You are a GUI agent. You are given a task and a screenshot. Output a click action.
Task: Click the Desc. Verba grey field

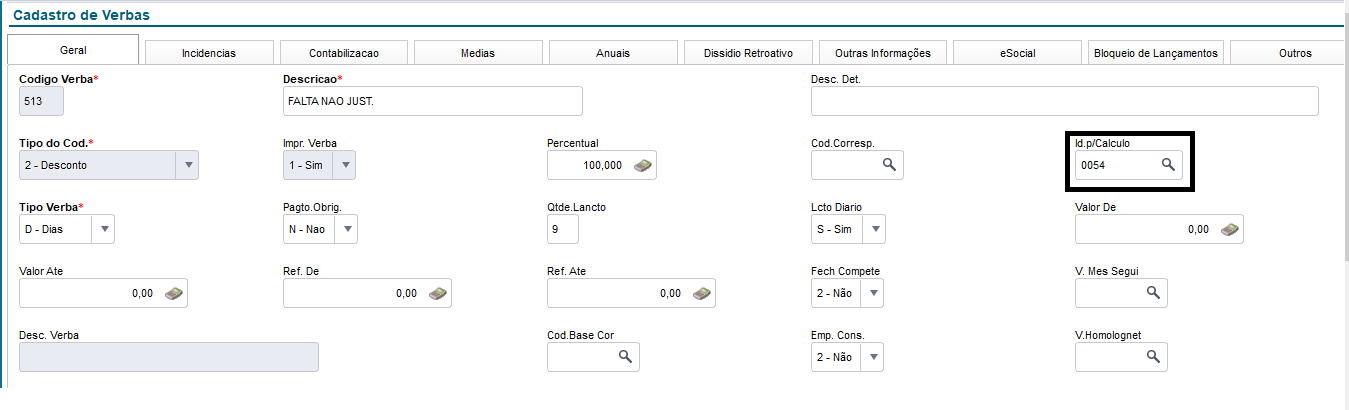169,357
